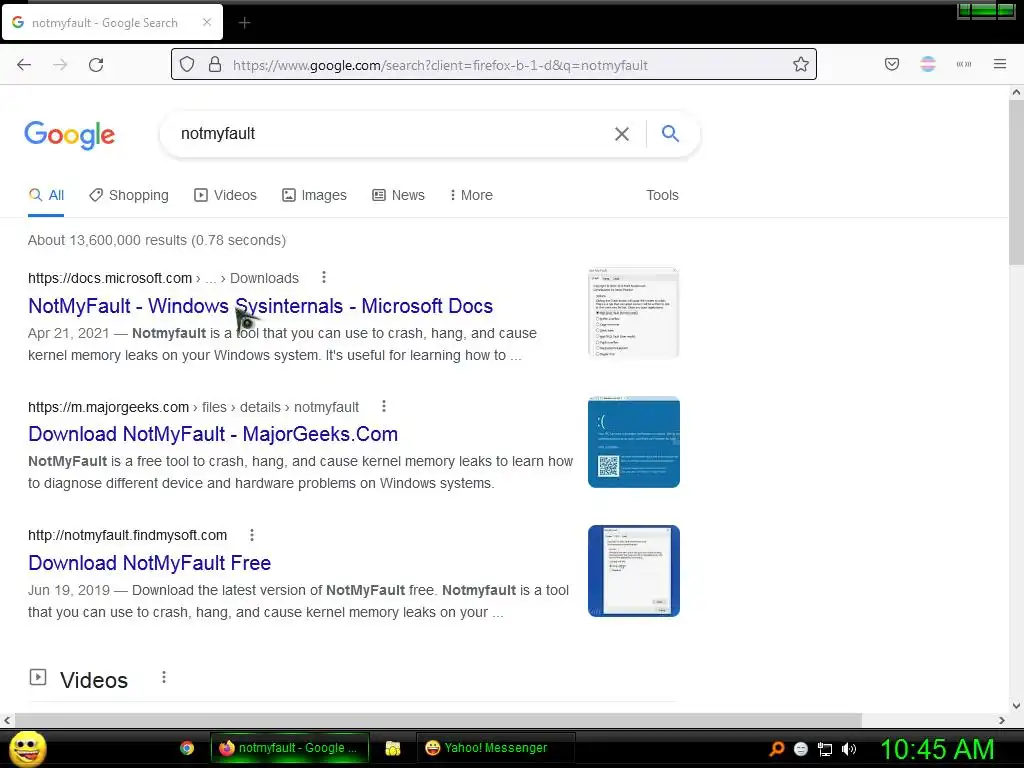The image size is (1024, 768).
Task: Select the All results tab
Action: coord(46,195)
